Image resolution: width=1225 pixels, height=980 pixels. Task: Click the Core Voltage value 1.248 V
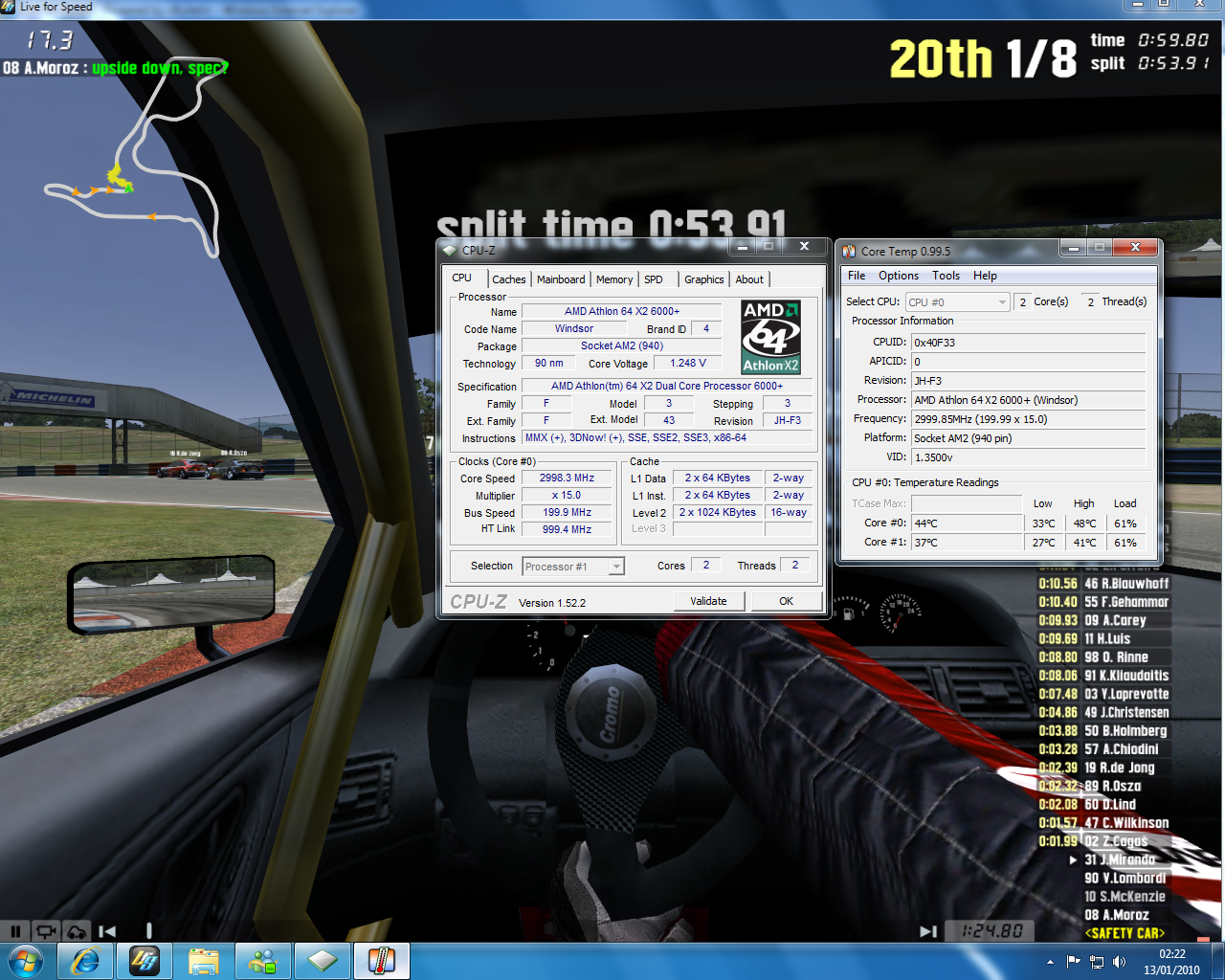(x=688, y=363)
